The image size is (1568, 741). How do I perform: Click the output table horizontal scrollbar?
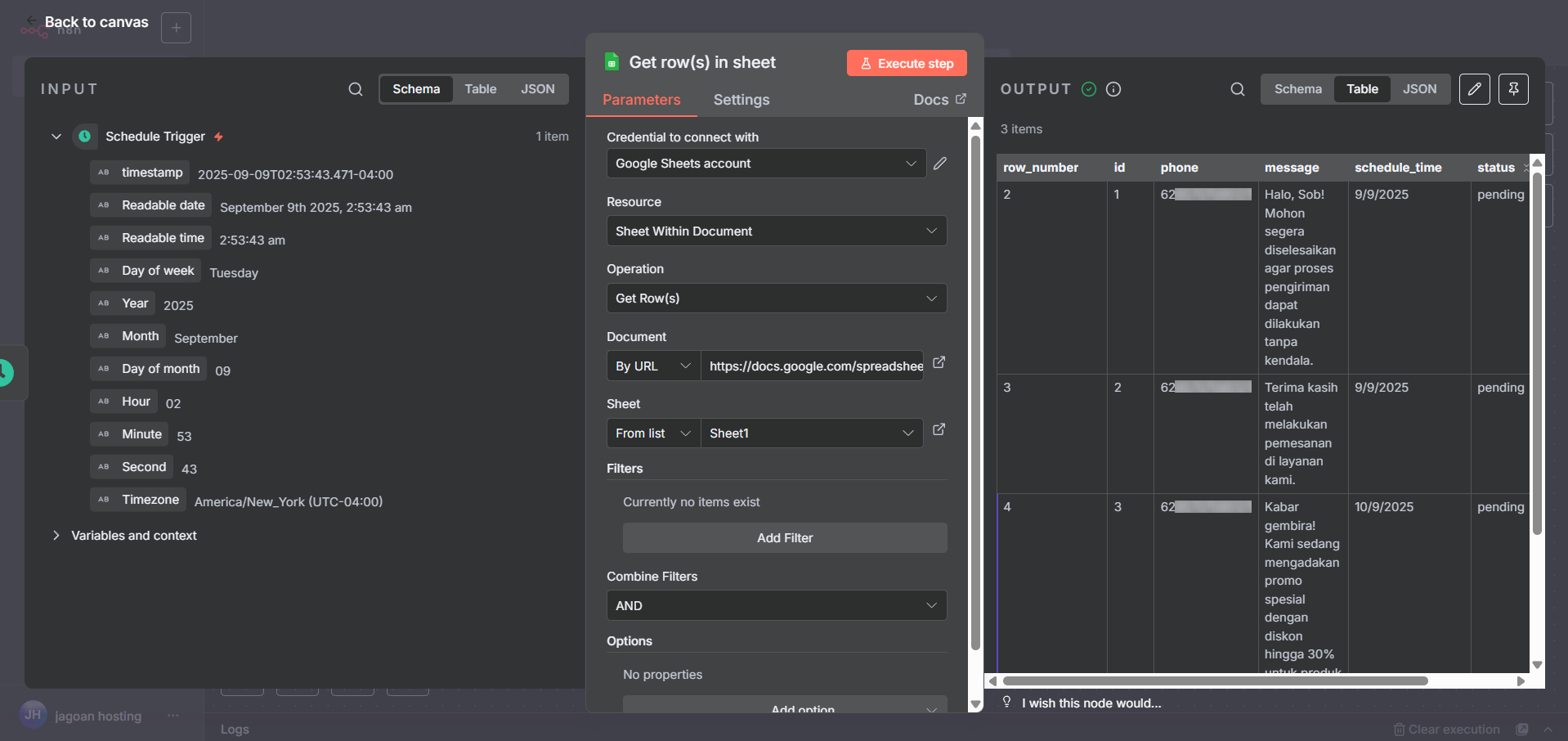[x=1215, y=680]
